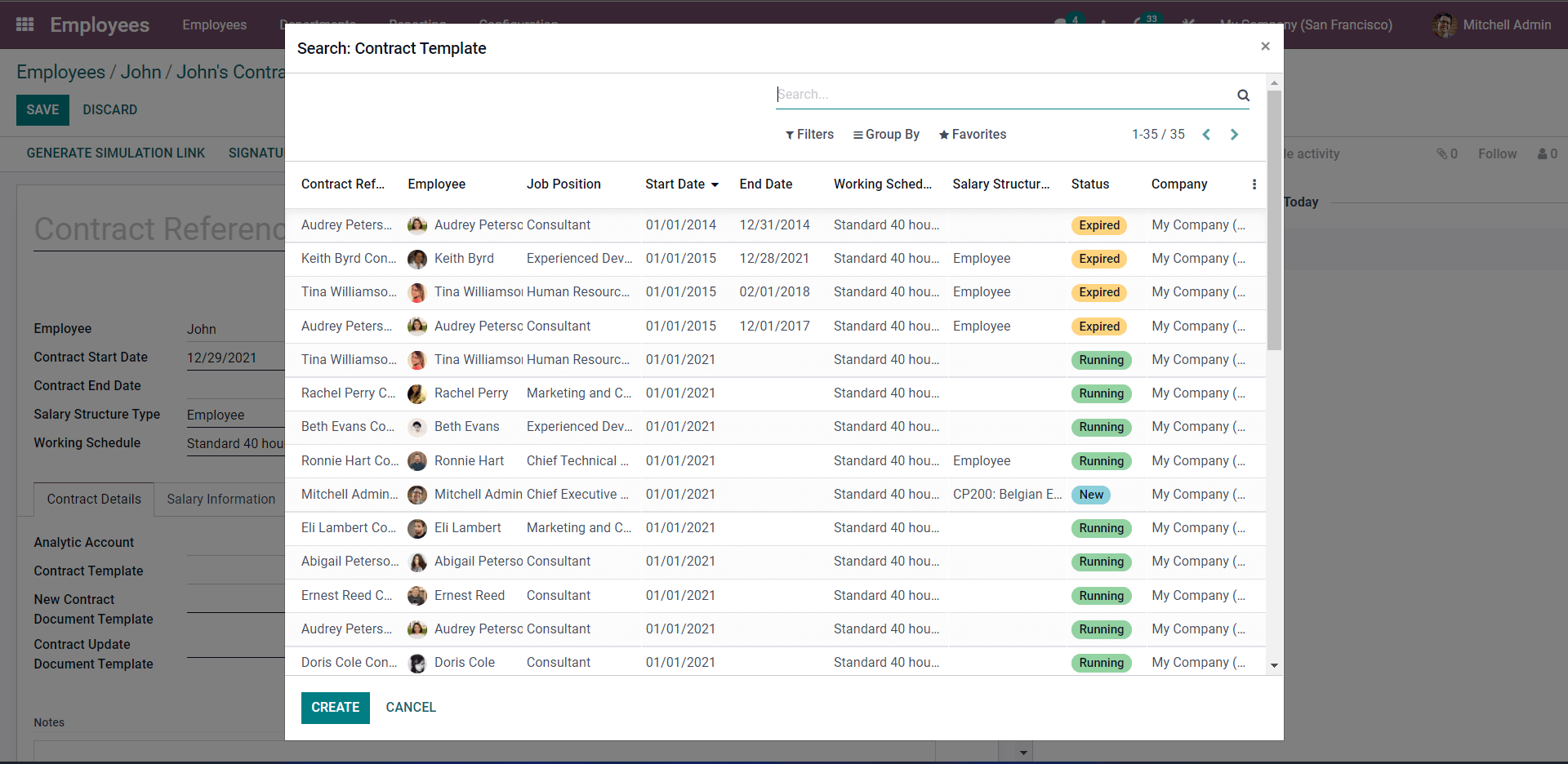This screenshot has width=1568, height=764.
Task: Click the CANCEL button in dialog
Action: tap(411, 708)
